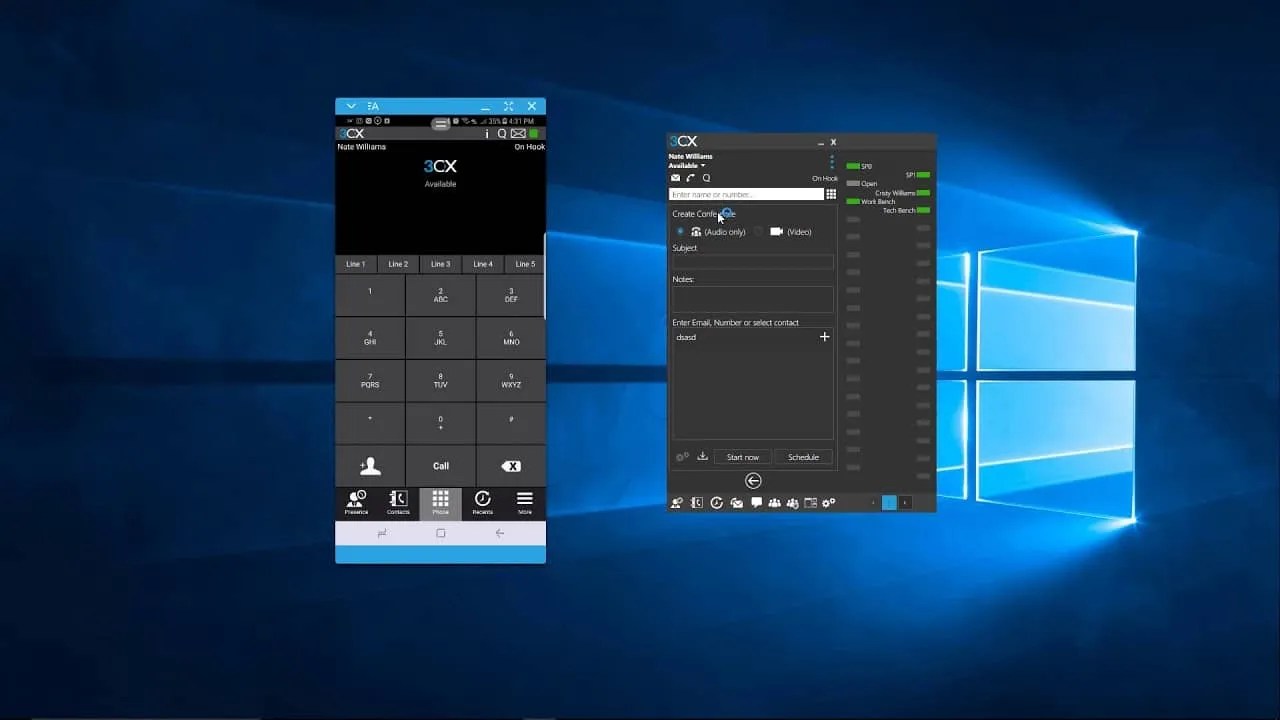Click the Cristy Williams BLF entry
The image size is (1280, 720).
[903, 193]
